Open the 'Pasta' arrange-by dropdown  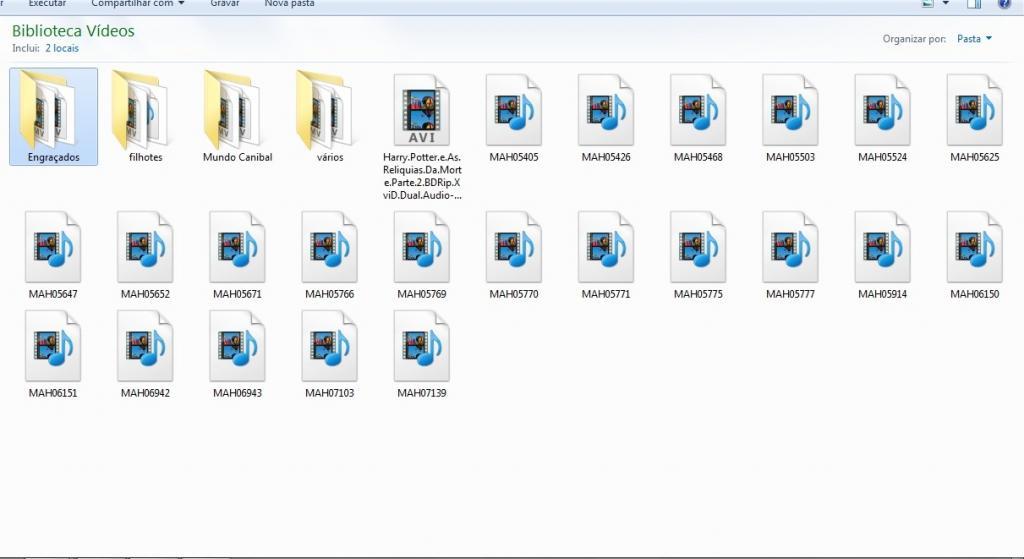(974, 39)
